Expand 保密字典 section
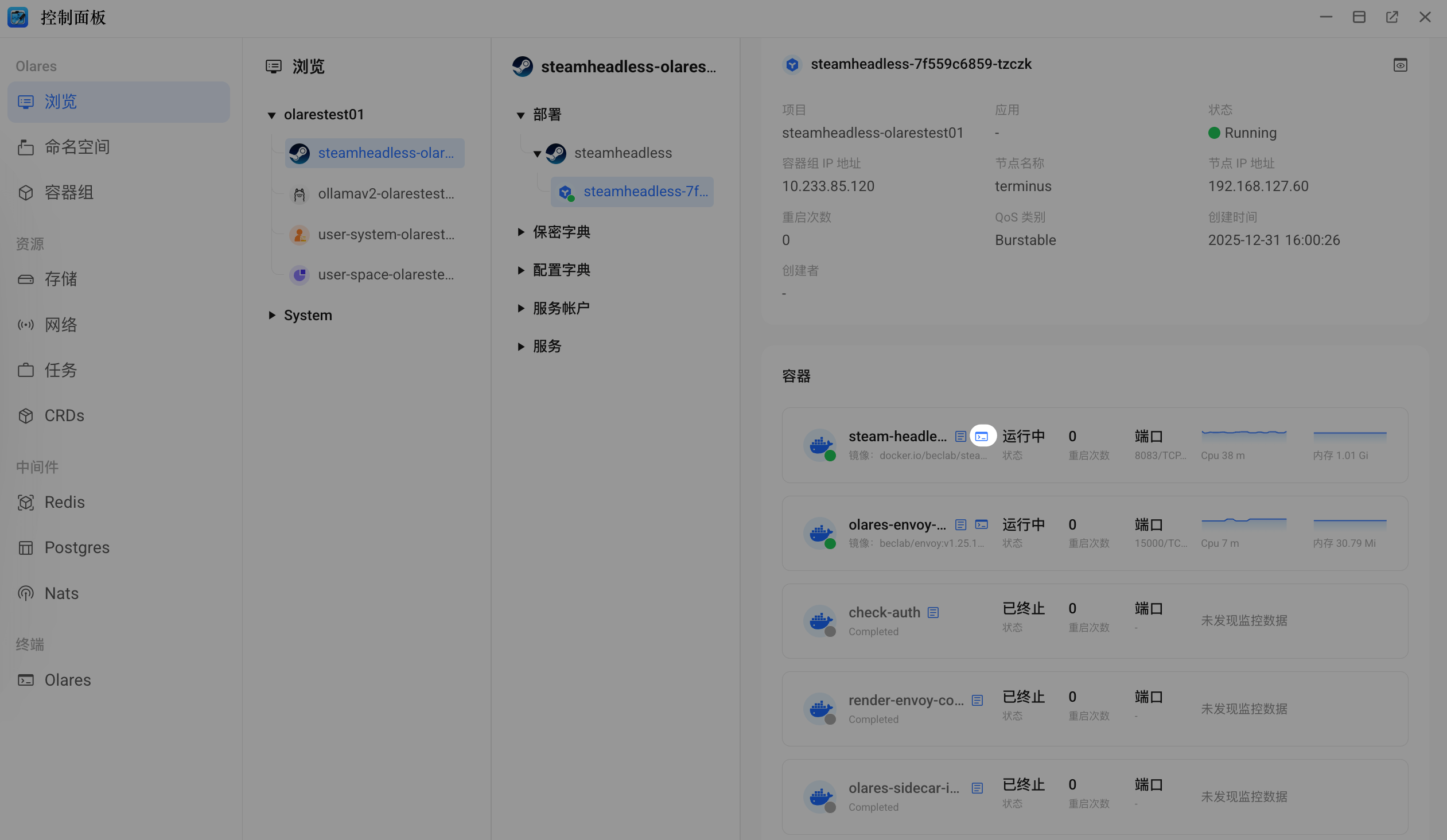Image resolution: width=1447 pixels, height=840 pixels. pos(521,232)
